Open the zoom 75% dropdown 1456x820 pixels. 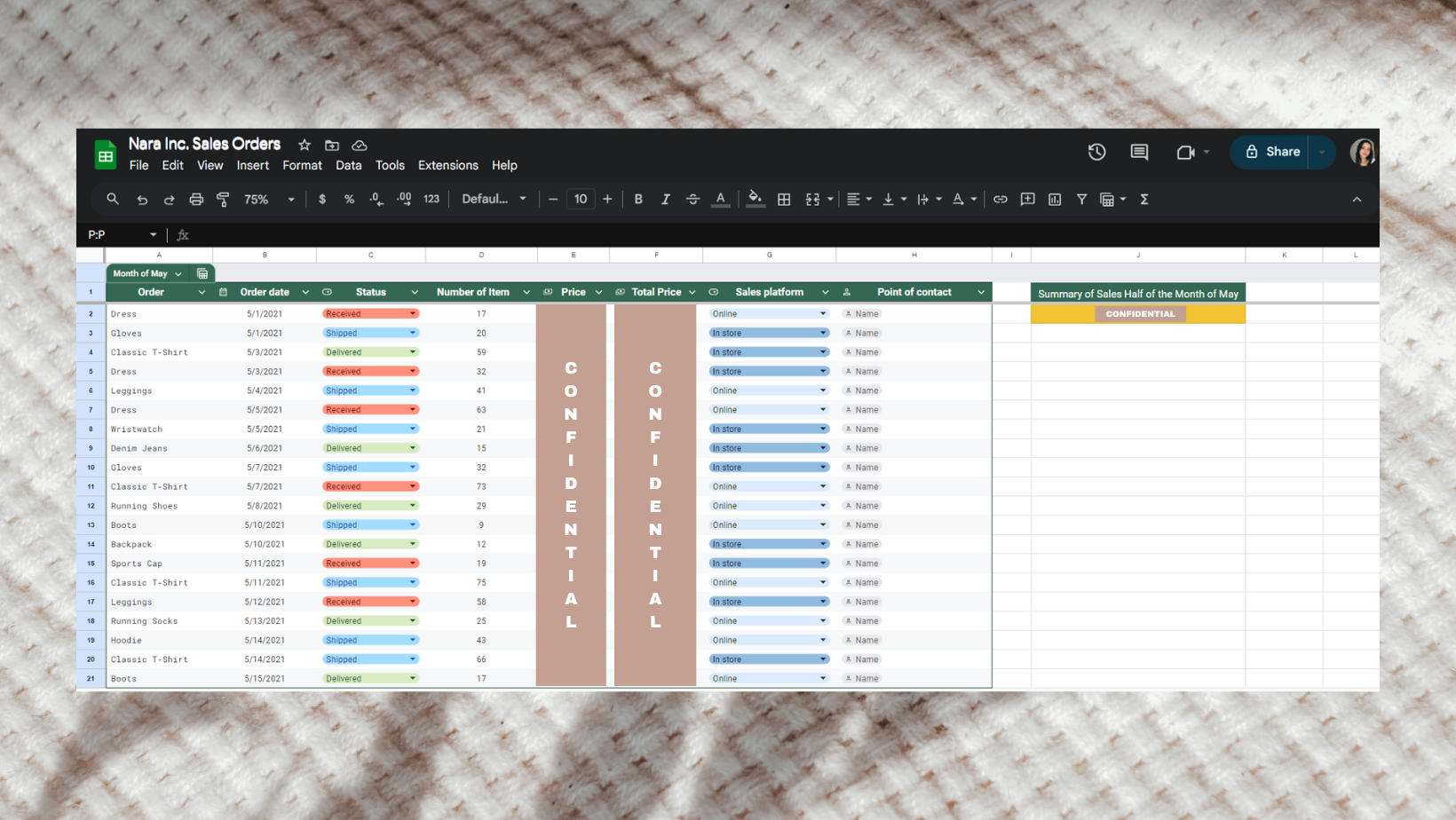tap(269, 200)
